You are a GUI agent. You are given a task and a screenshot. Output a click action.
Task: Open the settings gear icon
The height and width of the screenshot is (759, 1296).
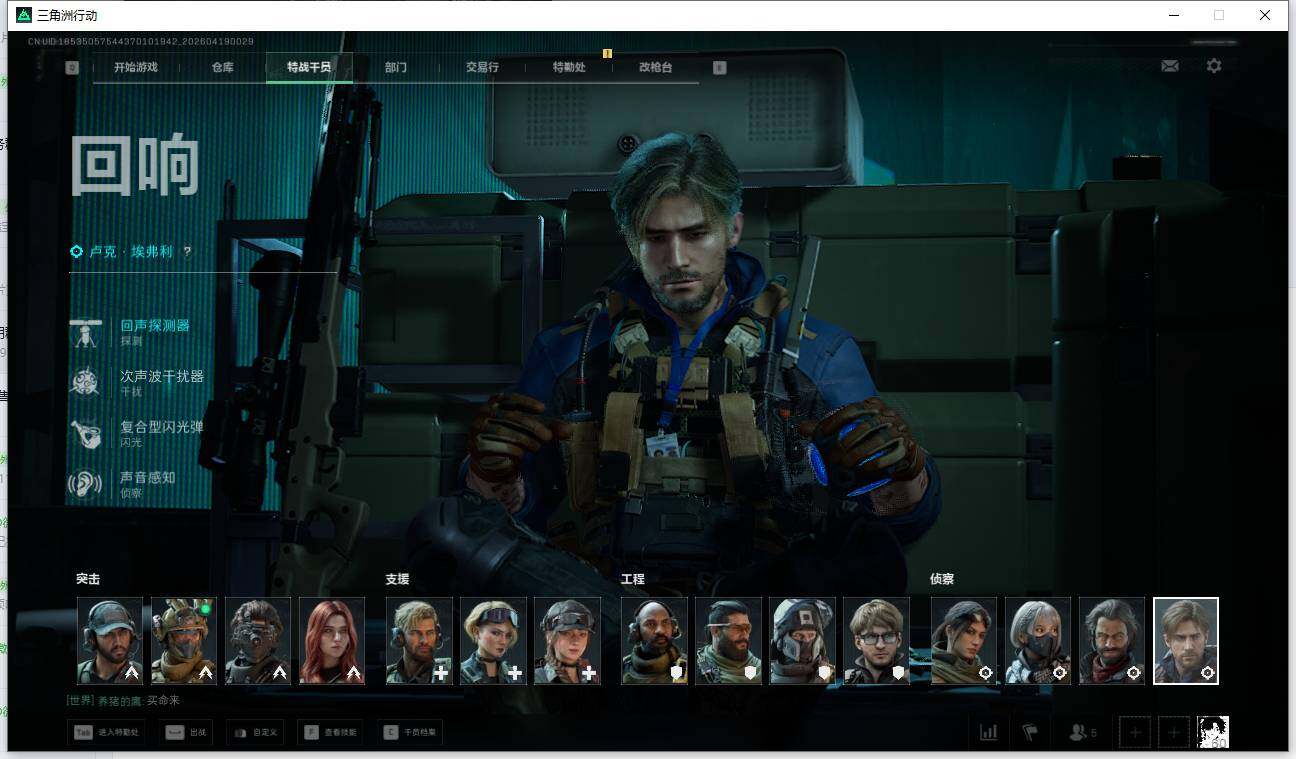pyautogui.click(x=1213, y=66)
